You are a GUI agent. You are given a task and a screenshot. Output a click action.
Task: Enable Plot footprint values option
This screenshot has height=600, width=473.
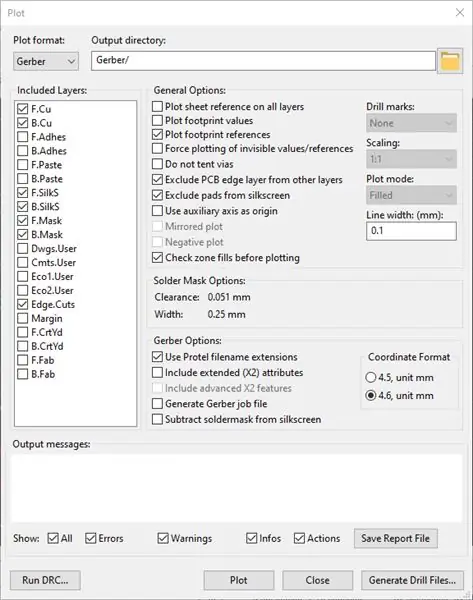(x=157, y=121)
